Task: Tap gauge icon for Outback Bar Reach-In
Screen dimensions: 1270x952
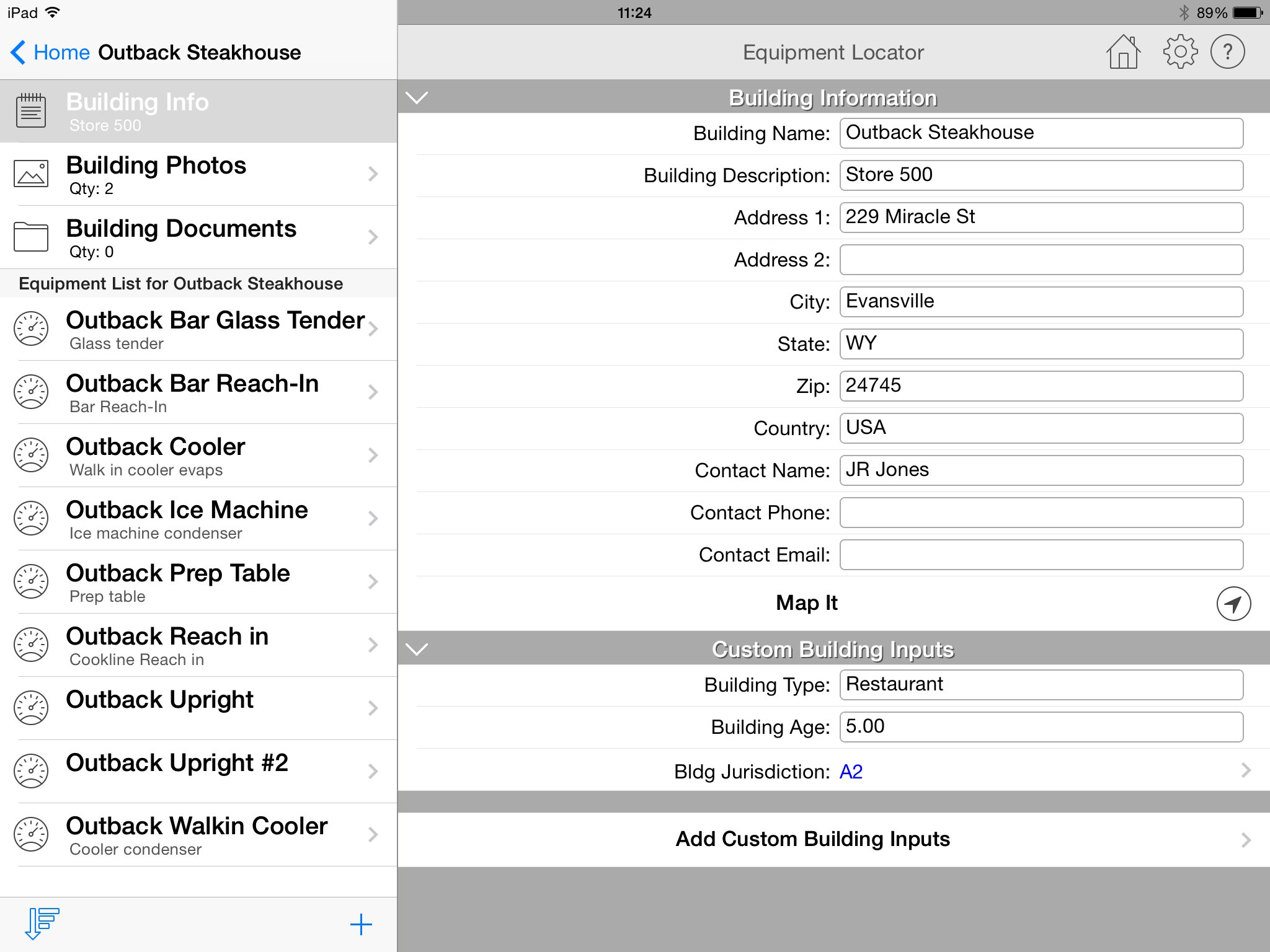Action: pos(31,392)
